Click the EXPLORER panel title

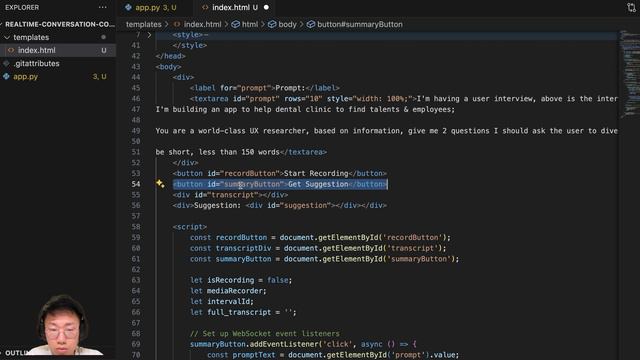(22, 7)
